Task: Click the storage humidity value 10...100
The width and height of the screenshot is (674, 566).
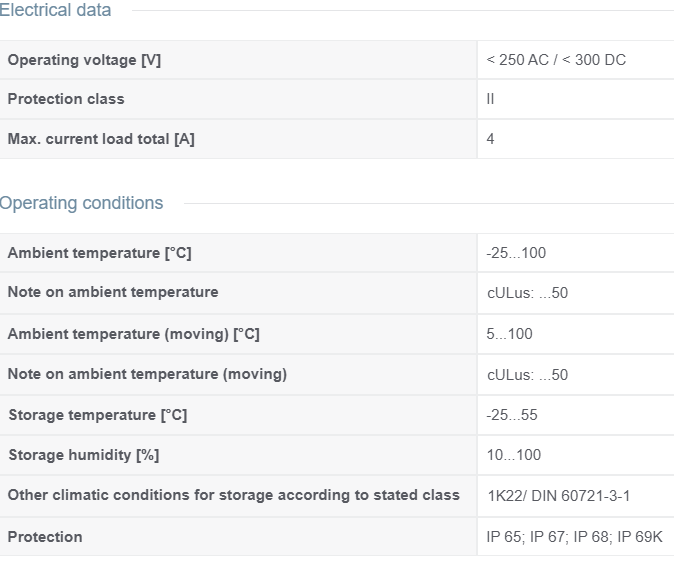Action: [x=514, y=455]
